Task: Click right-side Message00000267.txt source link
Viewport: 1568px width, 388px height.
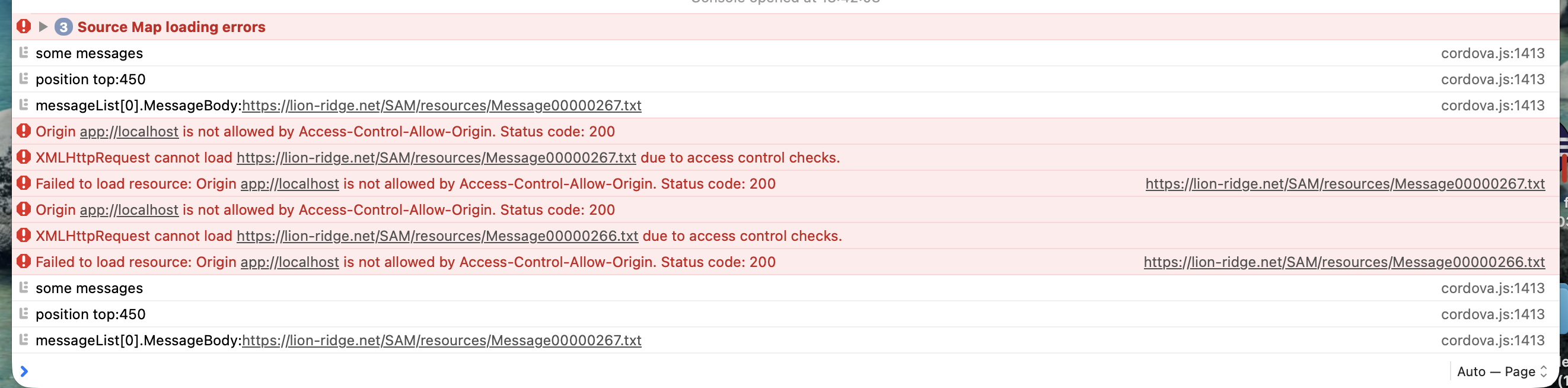Action: tap(1344, 184)
